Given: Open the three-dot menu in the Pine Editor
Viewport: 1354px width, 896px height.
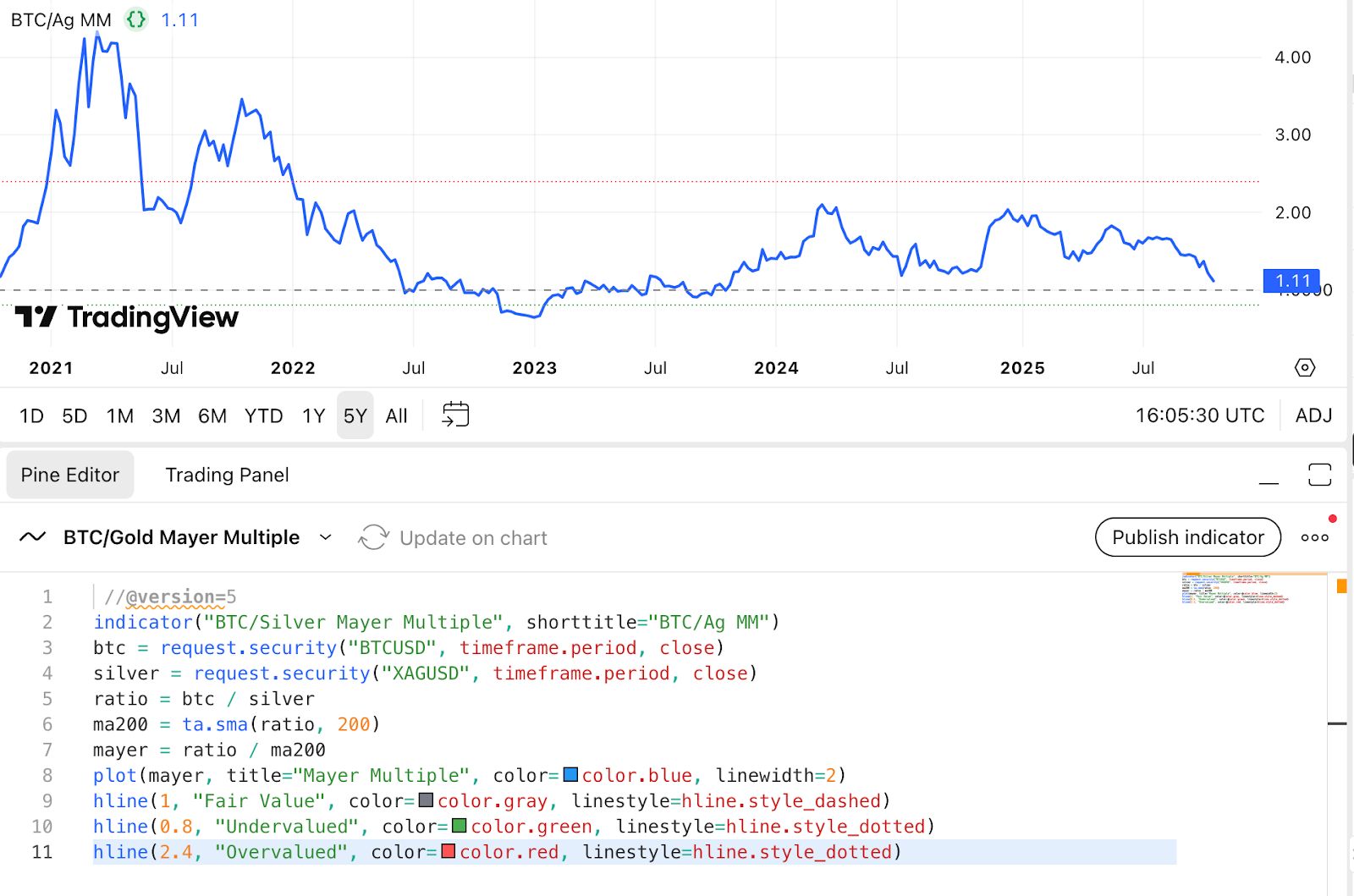Looking at the screenshot, I should [x=1313, y=536].
